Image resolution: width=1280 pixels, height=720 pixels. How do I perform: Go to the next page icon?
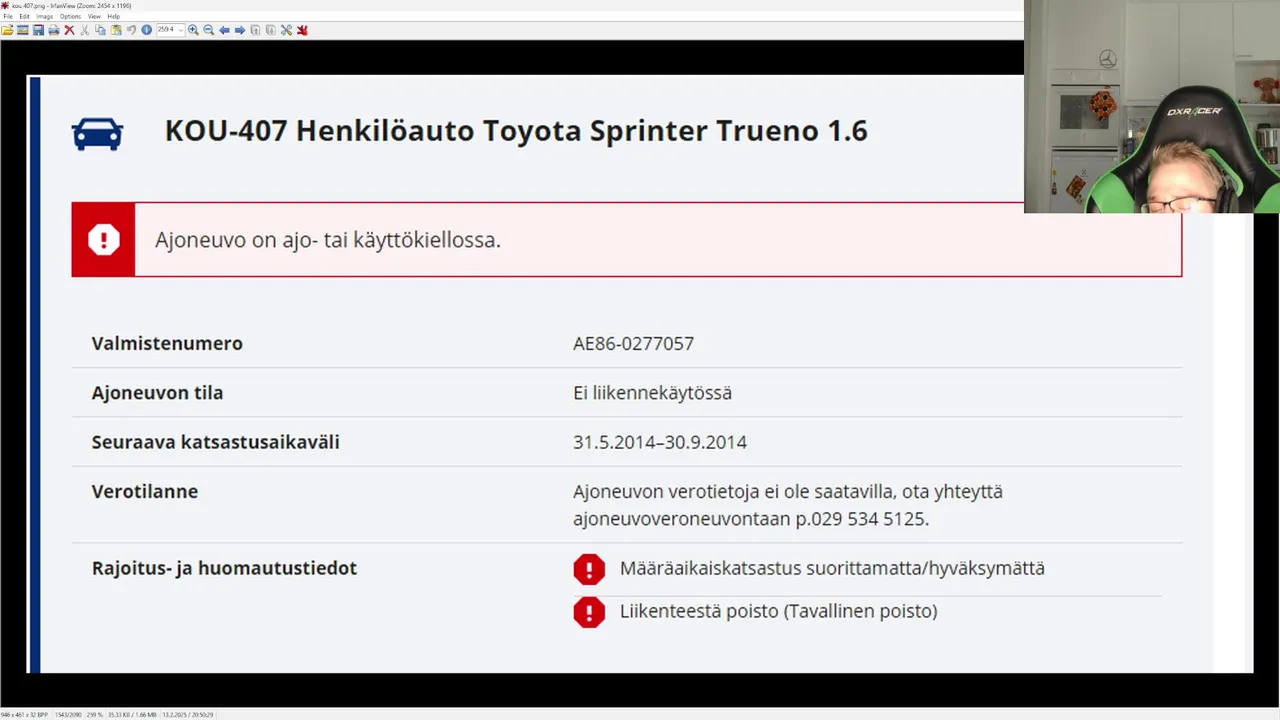tap(271, 30)
